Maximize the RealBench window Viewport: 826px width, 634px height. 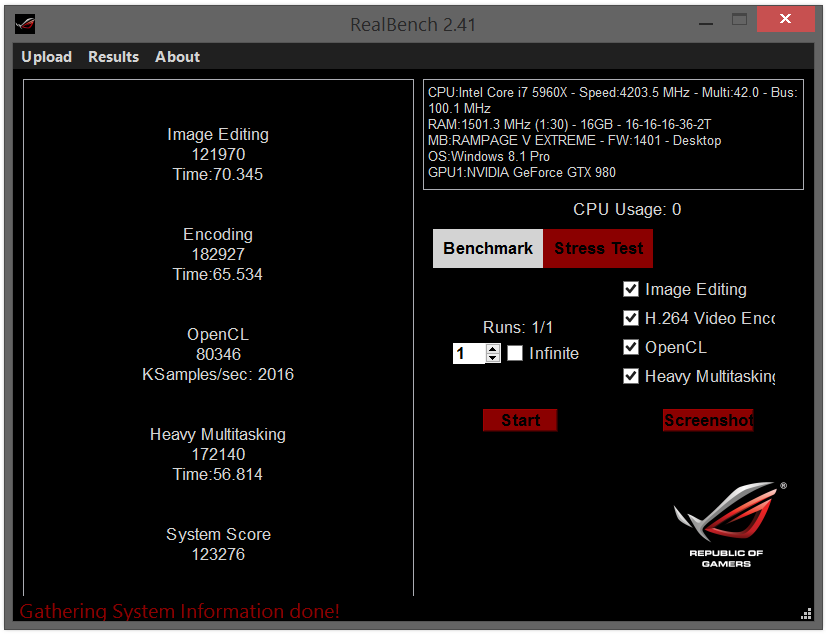[x=740, y=20]
